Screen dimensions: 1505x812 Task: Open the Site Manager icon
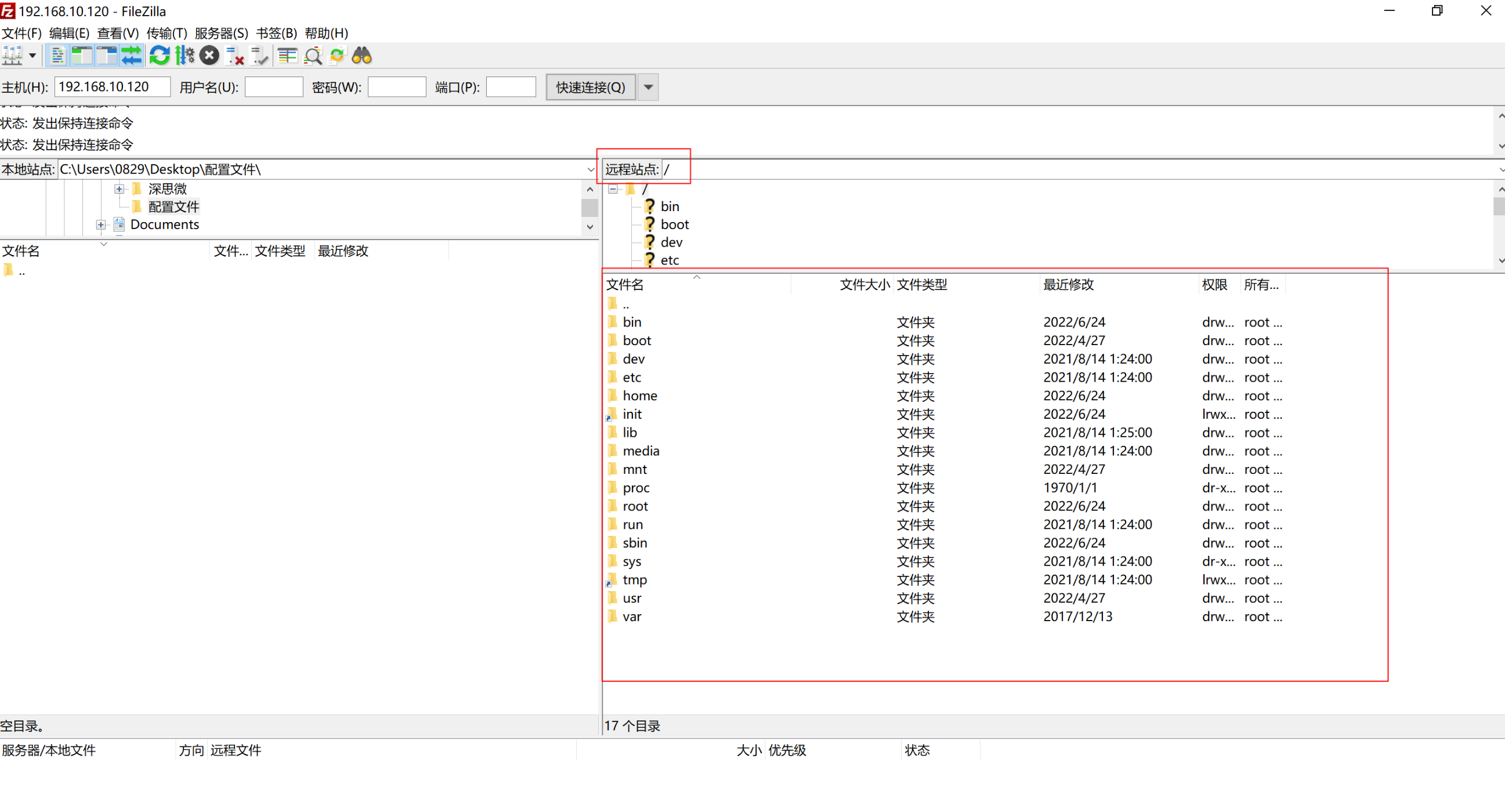12,56
